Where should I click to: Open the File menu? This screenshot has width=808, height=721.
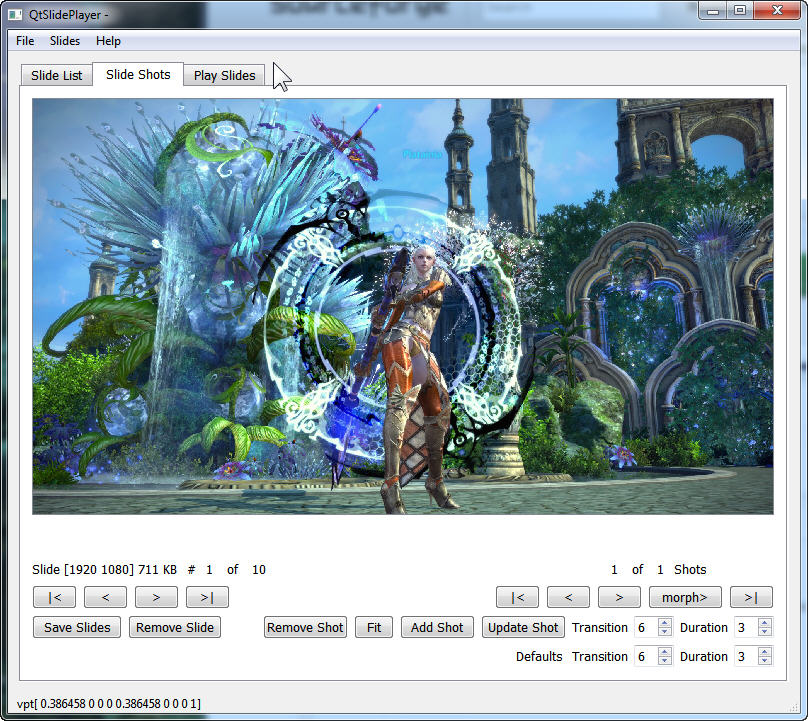25,41
